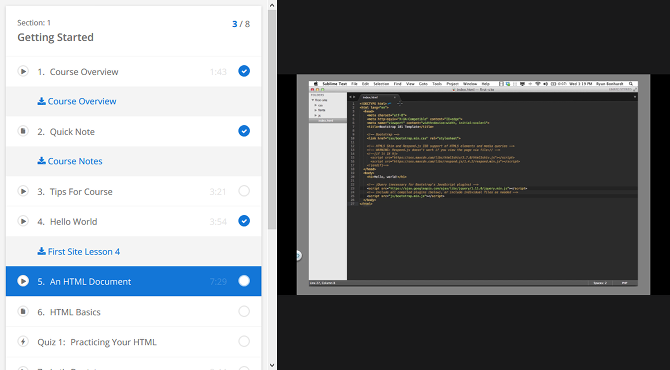Click scrollbar up arrow in lecture list
This screenshot has width=670, height=370.
pyautogui.click(x=272, y=5)
